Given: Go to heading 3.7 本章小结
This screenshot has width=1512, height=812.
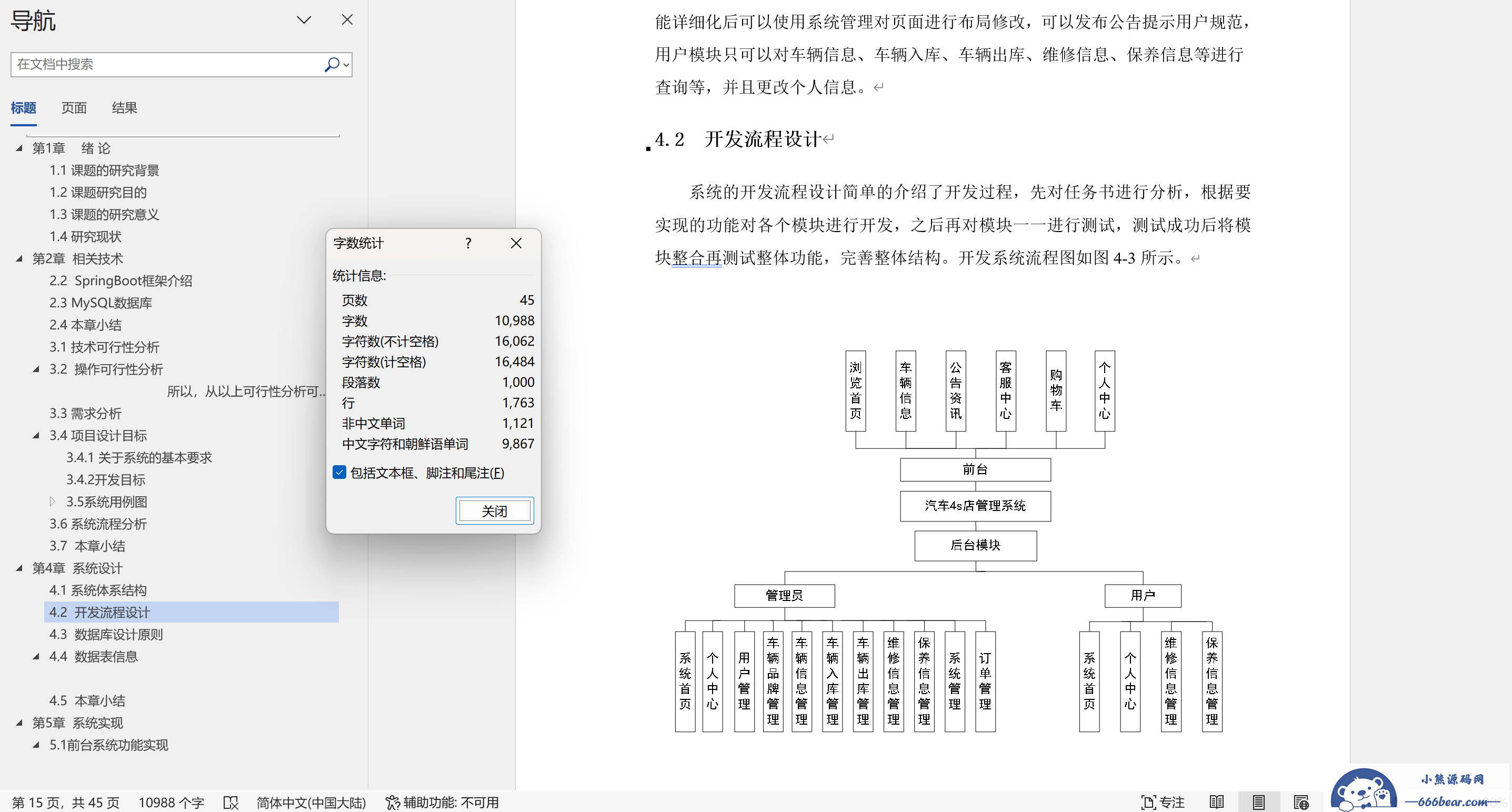Looking at the screenshot, I should pyautogui.click(x=87, y=546).
